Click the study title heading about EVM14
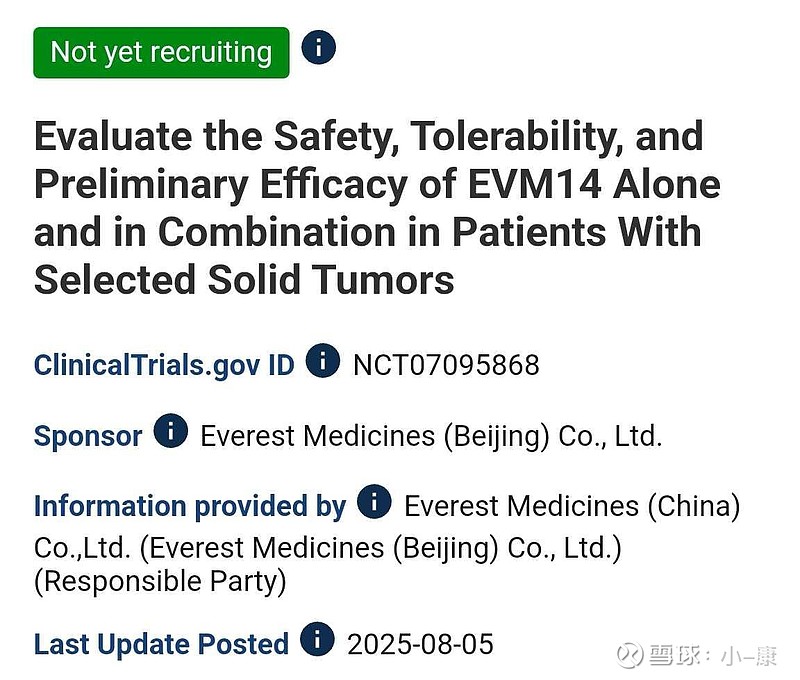Viewport: 800px width, 680px height. point(378,208)
